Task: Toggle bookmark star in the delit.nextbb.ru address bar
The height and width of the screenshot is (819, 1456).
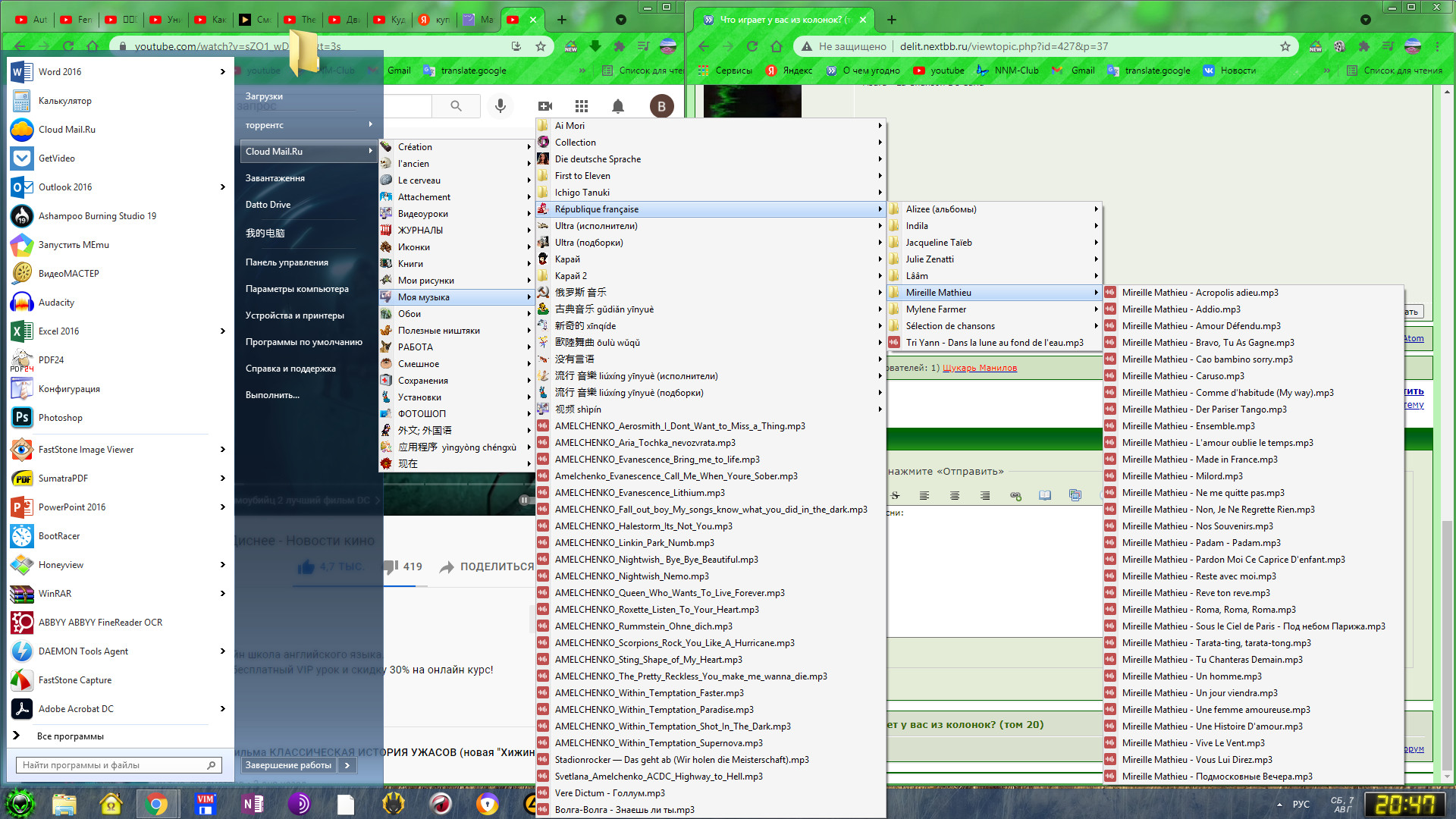Action: [1285, 46]
